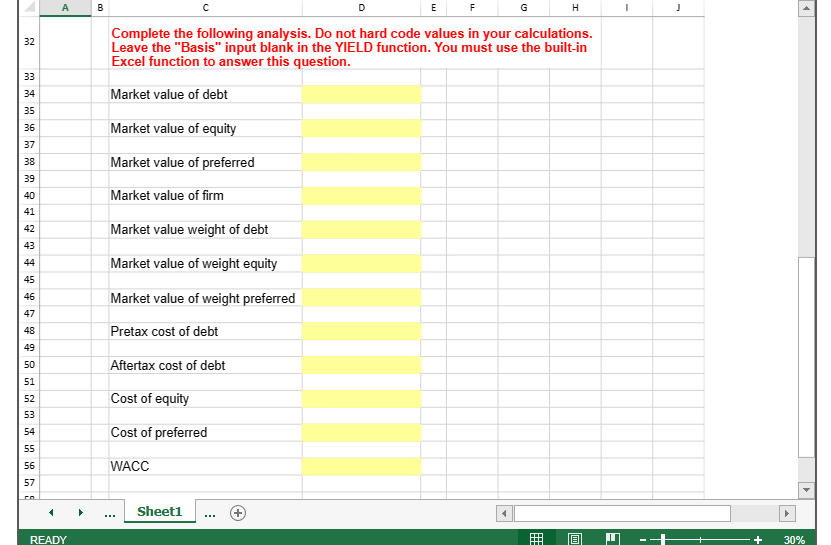Screen dimensions: 831x545
Task: Select the Market value of firm input cell
Action: pyautogui.click(x=361, y=196)
